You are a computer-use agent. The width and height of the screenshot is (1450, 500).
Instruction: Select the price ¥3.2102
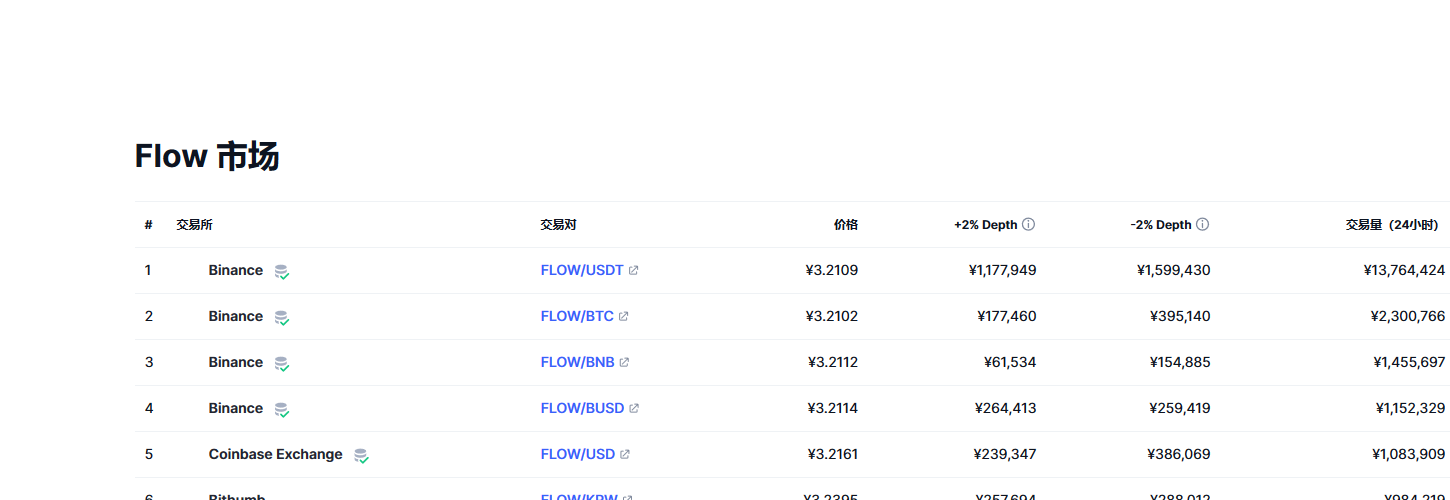pos(832,316)
